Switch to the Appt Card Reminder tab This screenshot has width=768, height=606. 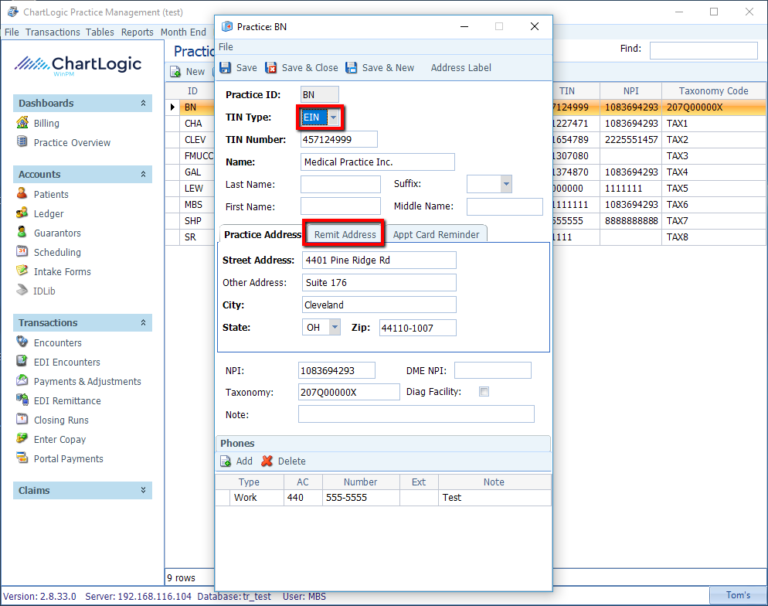coord(436,234)
